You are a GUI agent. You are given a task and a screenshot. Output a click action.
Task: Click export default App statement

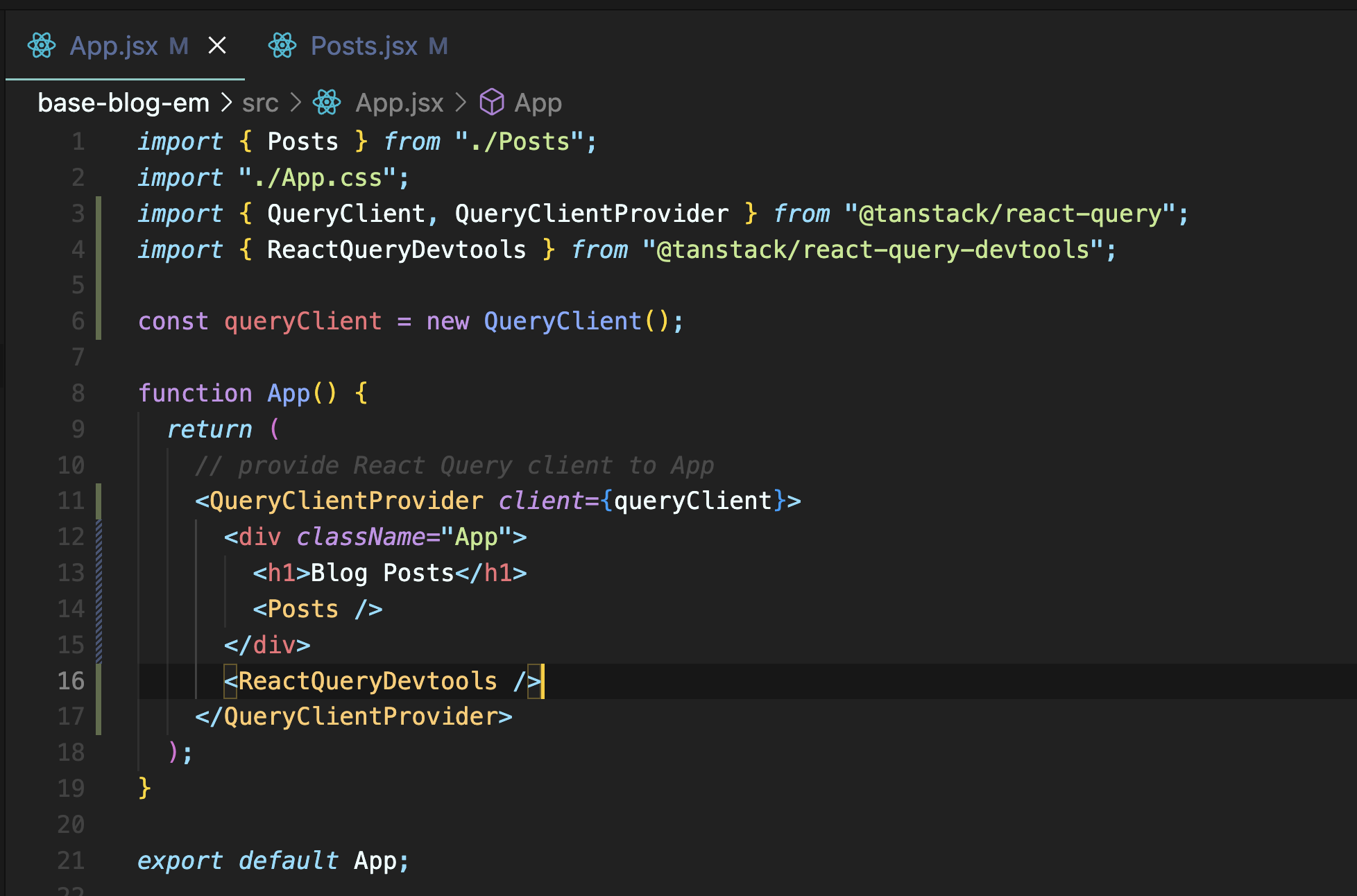274,861
